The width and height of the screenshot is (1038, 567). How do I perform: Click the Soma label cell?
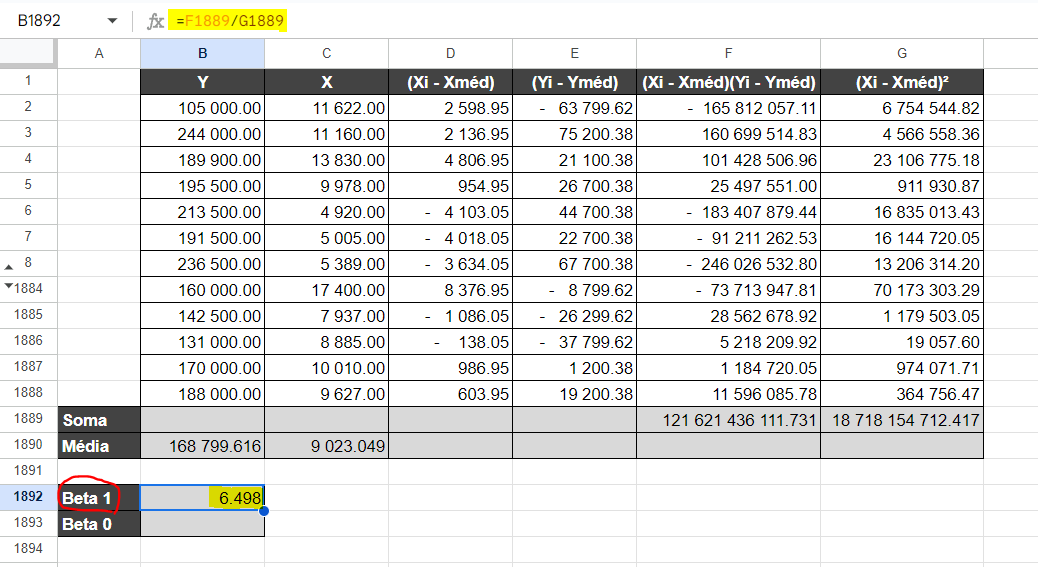tap(99, 419)
